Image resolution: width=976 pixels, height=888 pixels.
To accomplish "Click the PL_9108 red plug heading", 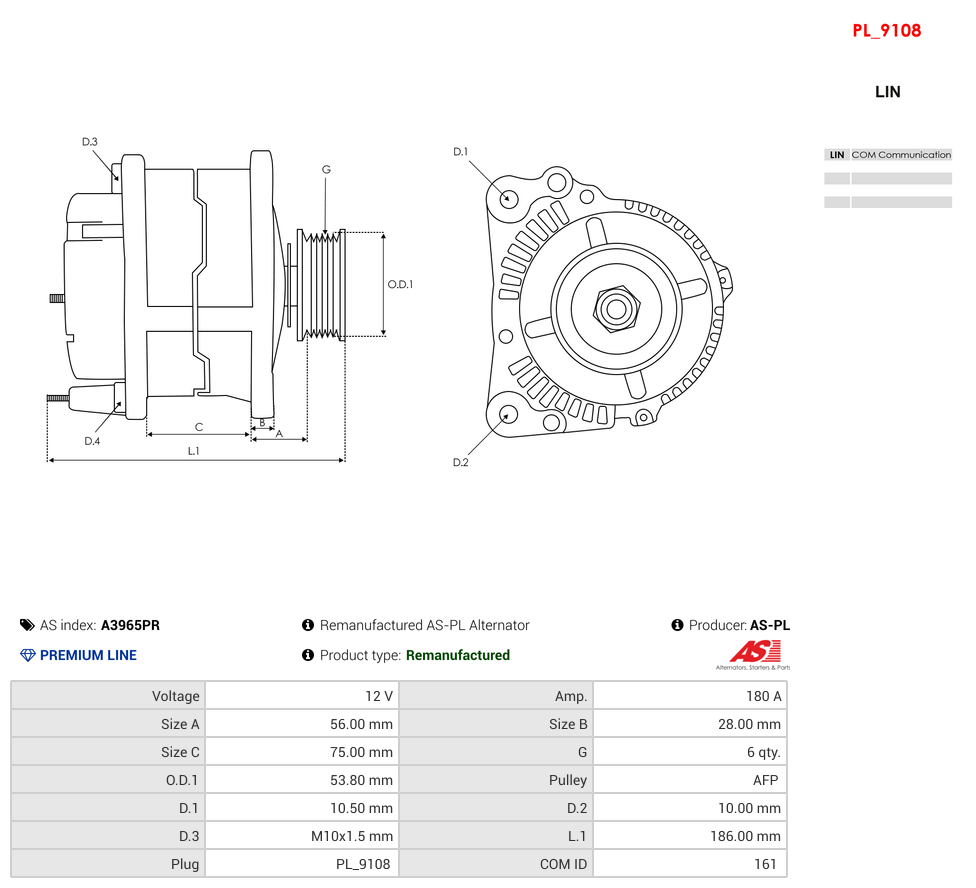I will pos(886,30).
